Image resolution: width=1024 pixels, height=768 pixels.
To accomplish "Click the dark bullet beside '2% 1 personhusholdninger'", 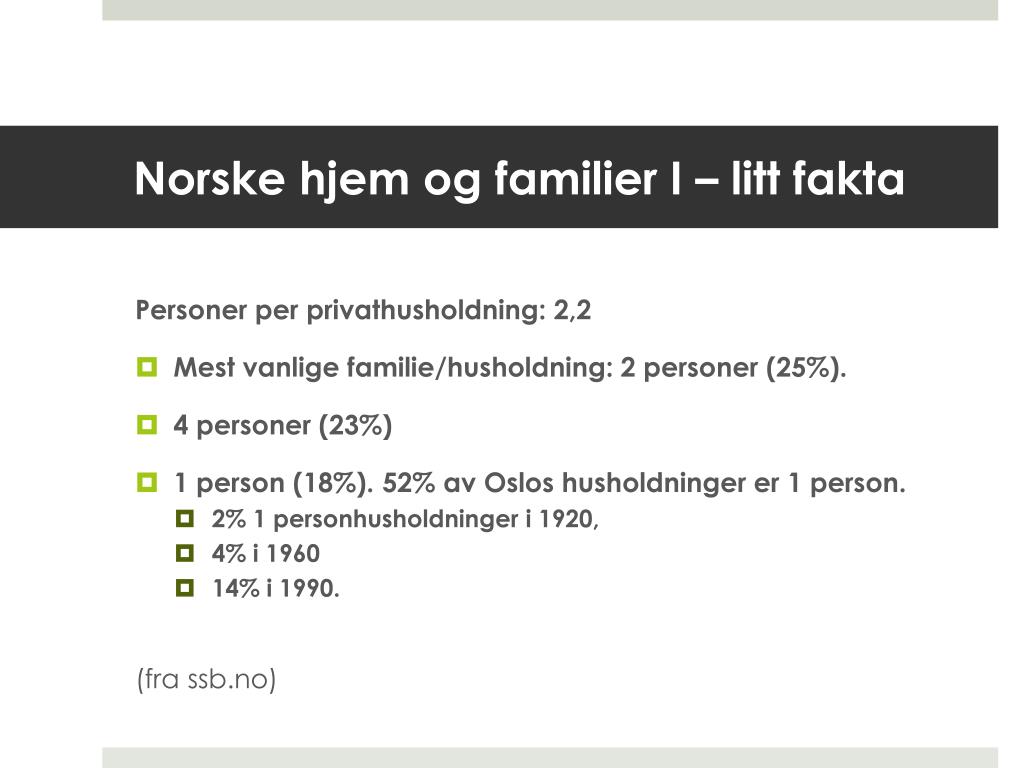I will 185,519.
